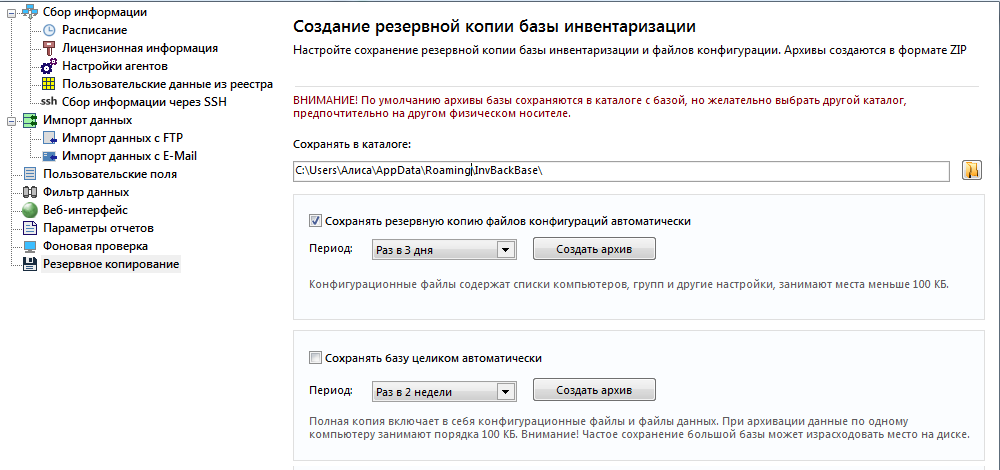Open Параметры отчетов settings section

click(x=98, y=228)
